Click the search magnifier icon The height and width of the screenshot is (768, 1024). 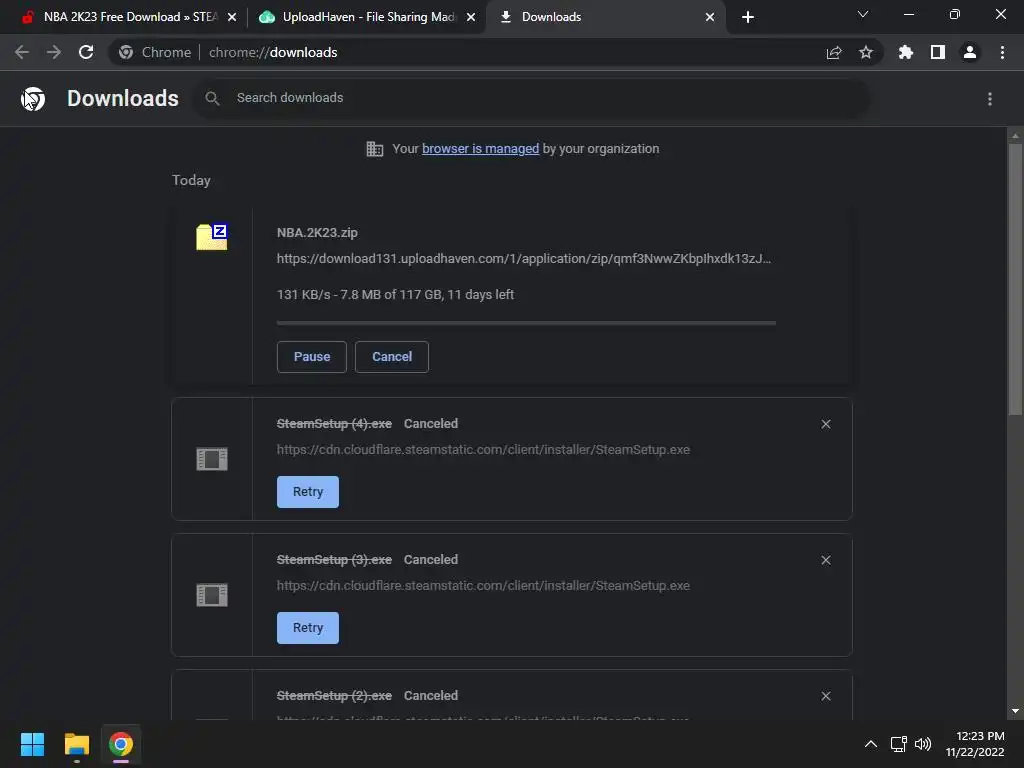pyautogui.click(x=212, y=98)
